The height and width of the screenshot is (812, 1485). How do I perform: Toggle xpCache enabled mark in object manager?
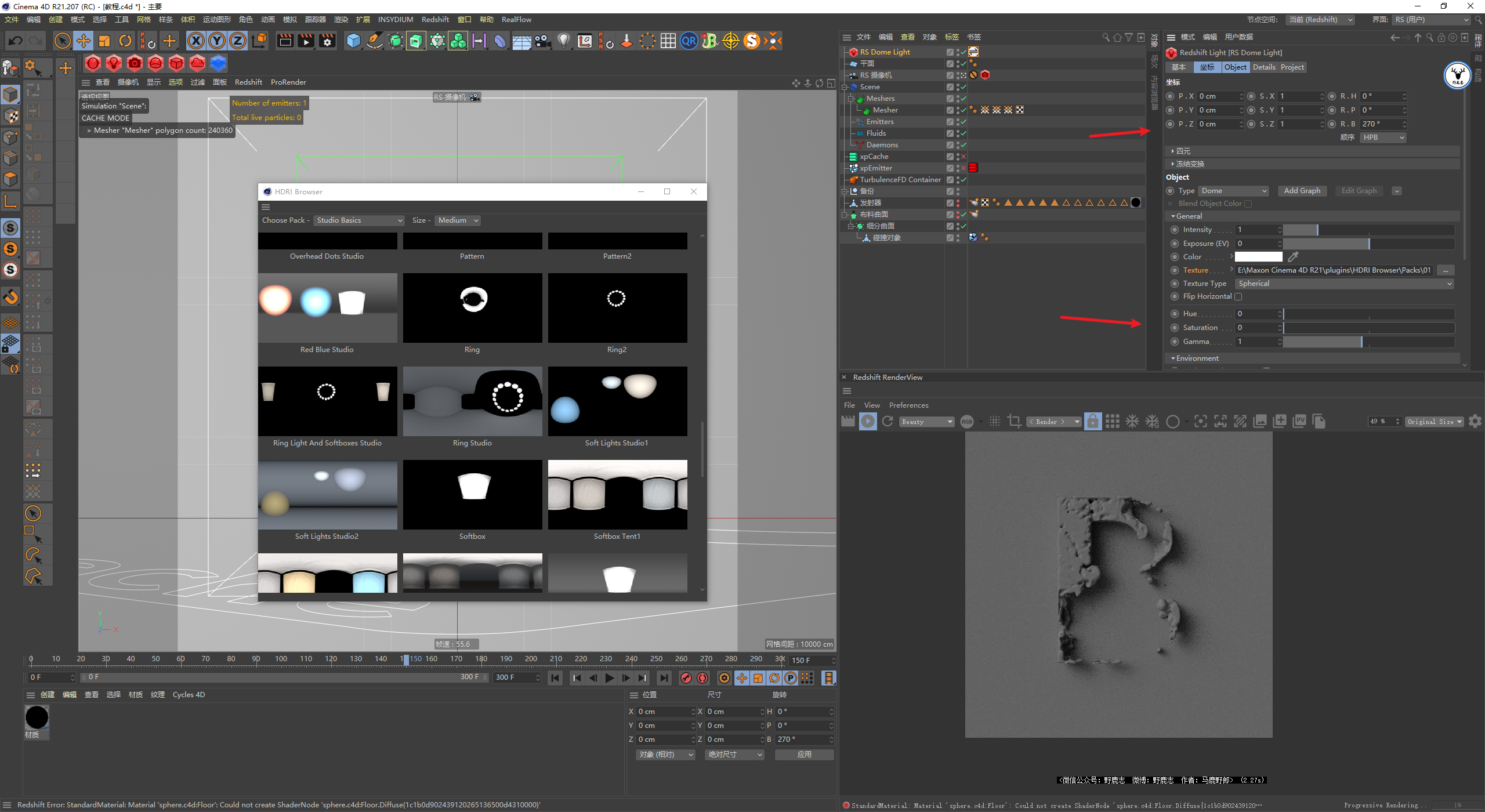[x=963, y=157]
